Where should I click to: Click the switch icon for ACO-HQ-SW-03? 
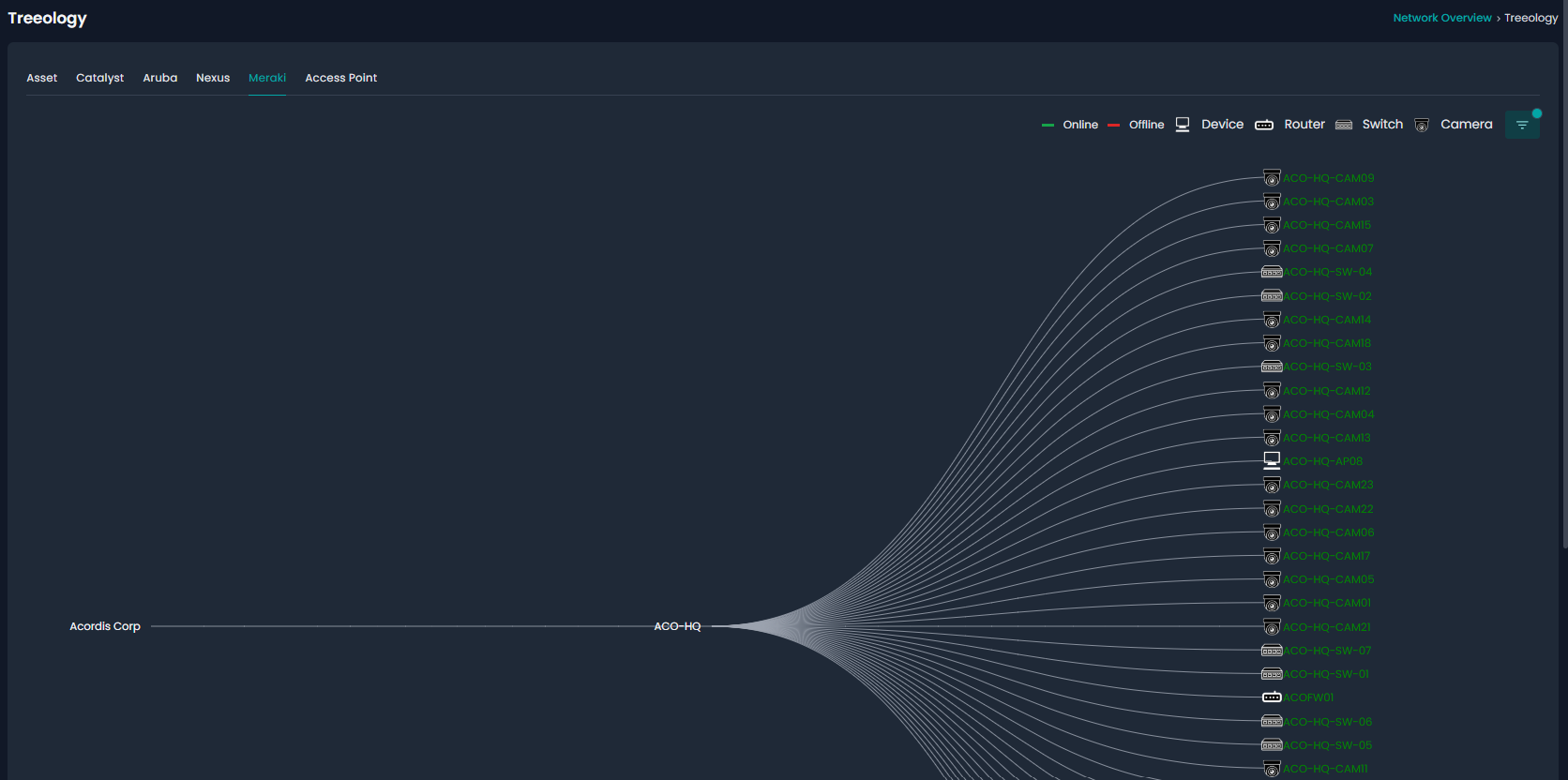(1272, 367)
